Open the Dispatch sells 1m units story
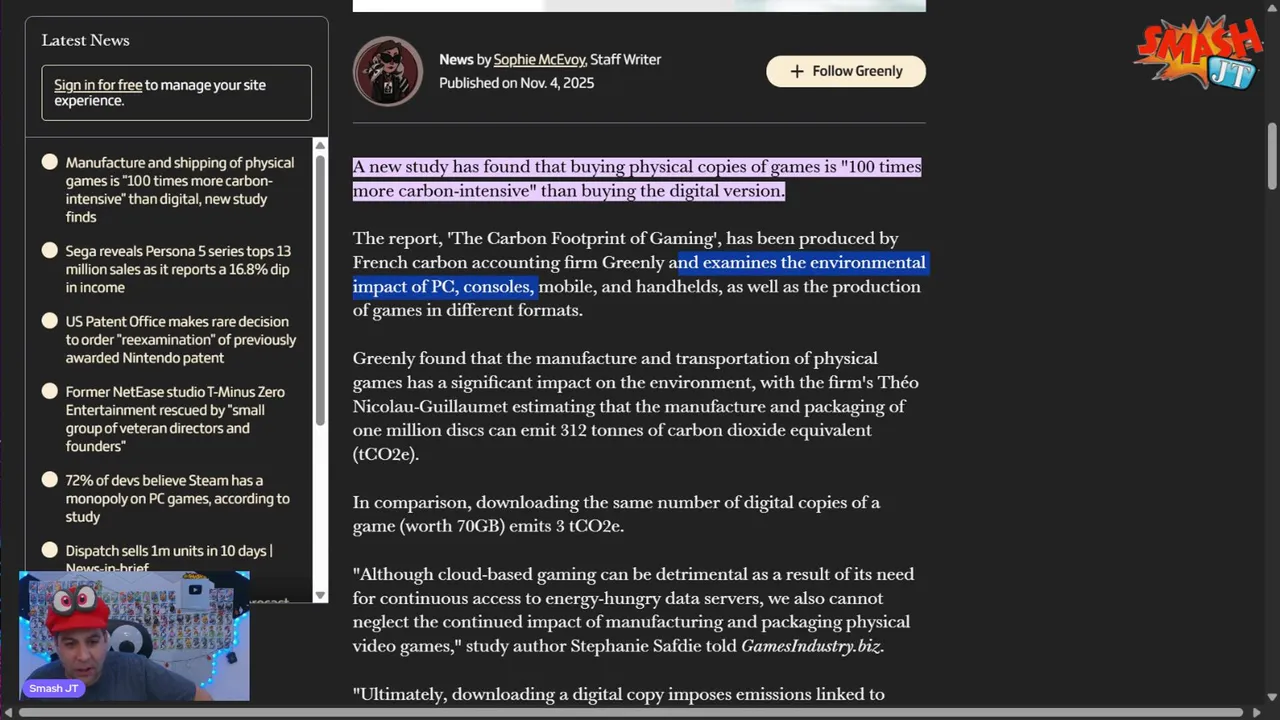Viewport: 1280px width, 720px height. pos(169,559)
